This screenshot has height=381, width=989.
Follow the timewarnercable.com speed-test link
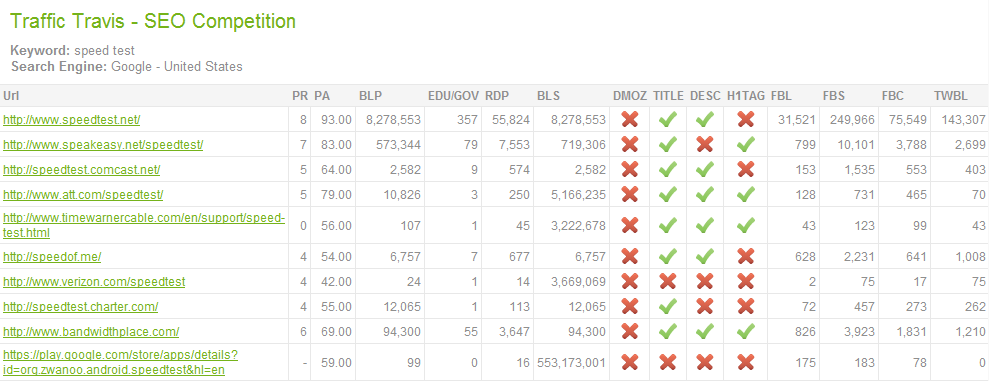point(144,225)
